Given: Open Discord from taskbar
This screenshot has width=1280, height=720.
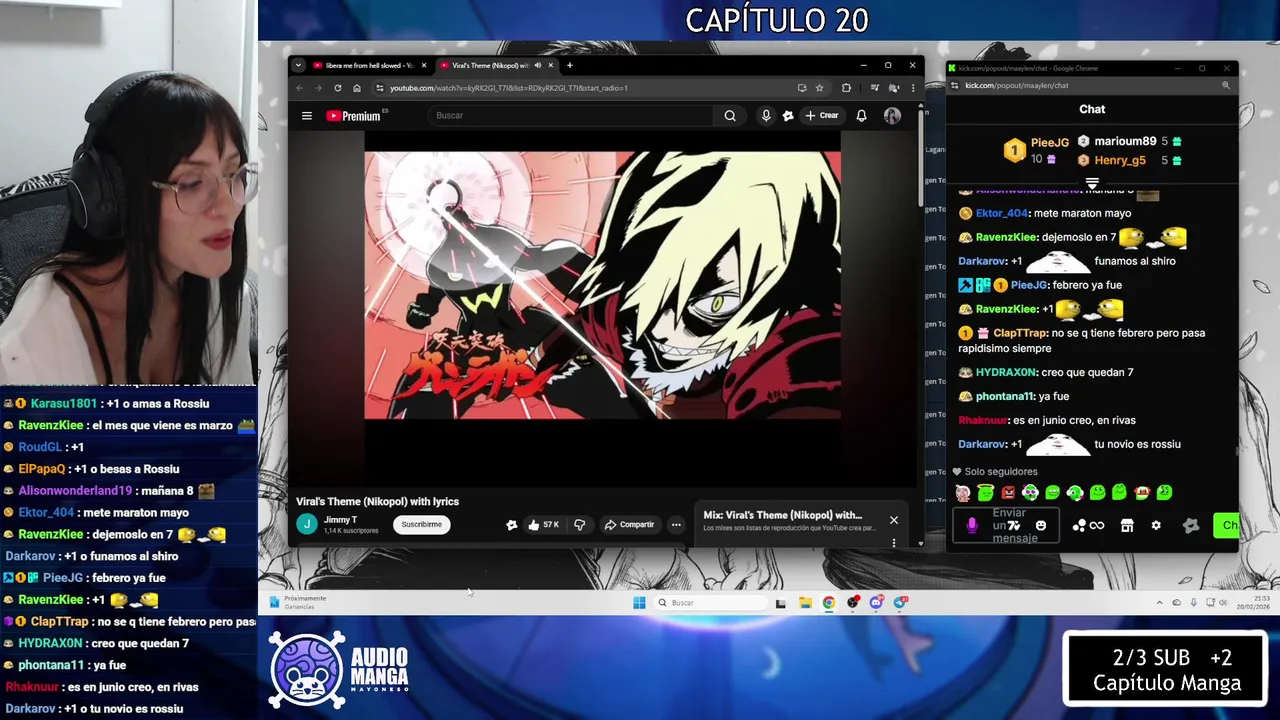Looking at the screenshot, I should (877, 603).
